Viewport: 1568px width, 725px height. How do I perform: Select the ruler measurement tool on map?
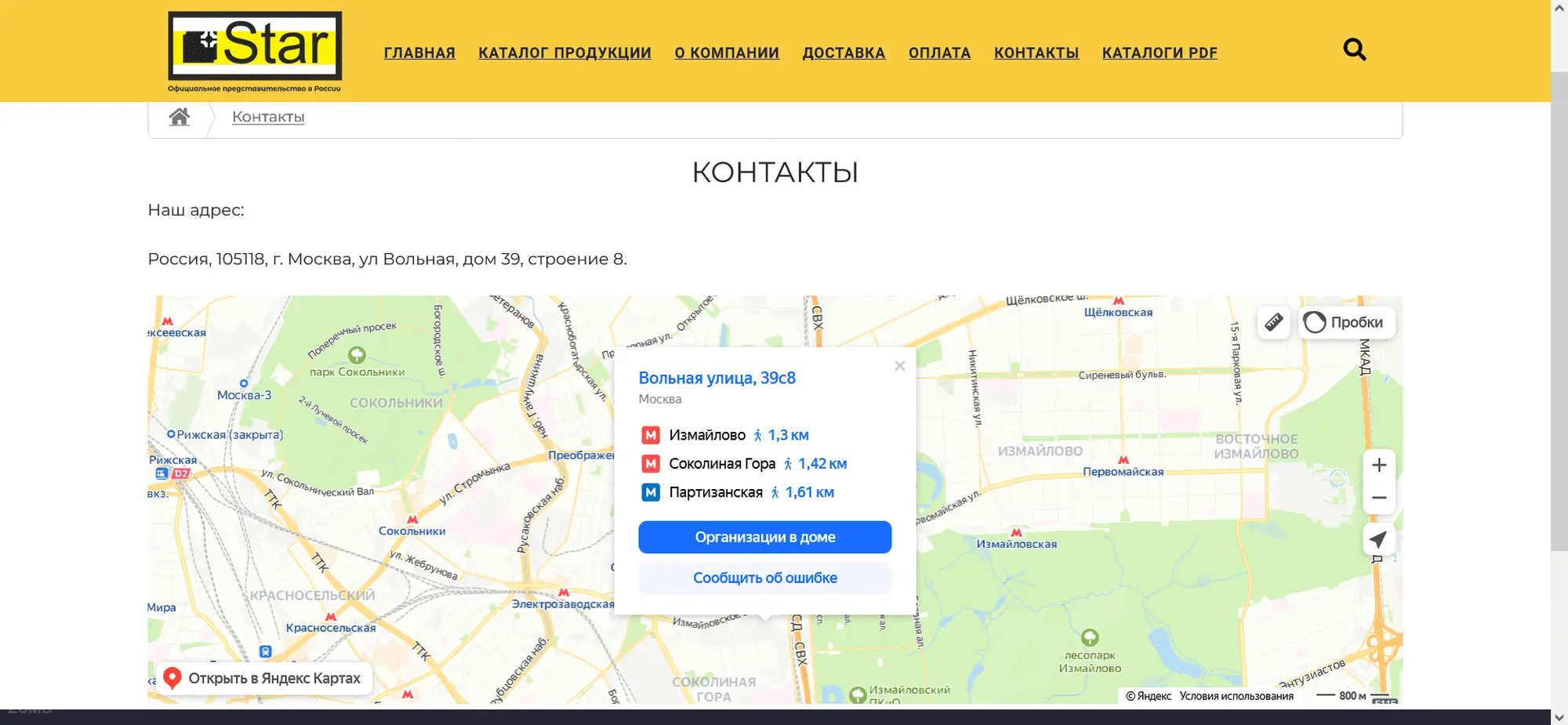(x=1274, y=322)
